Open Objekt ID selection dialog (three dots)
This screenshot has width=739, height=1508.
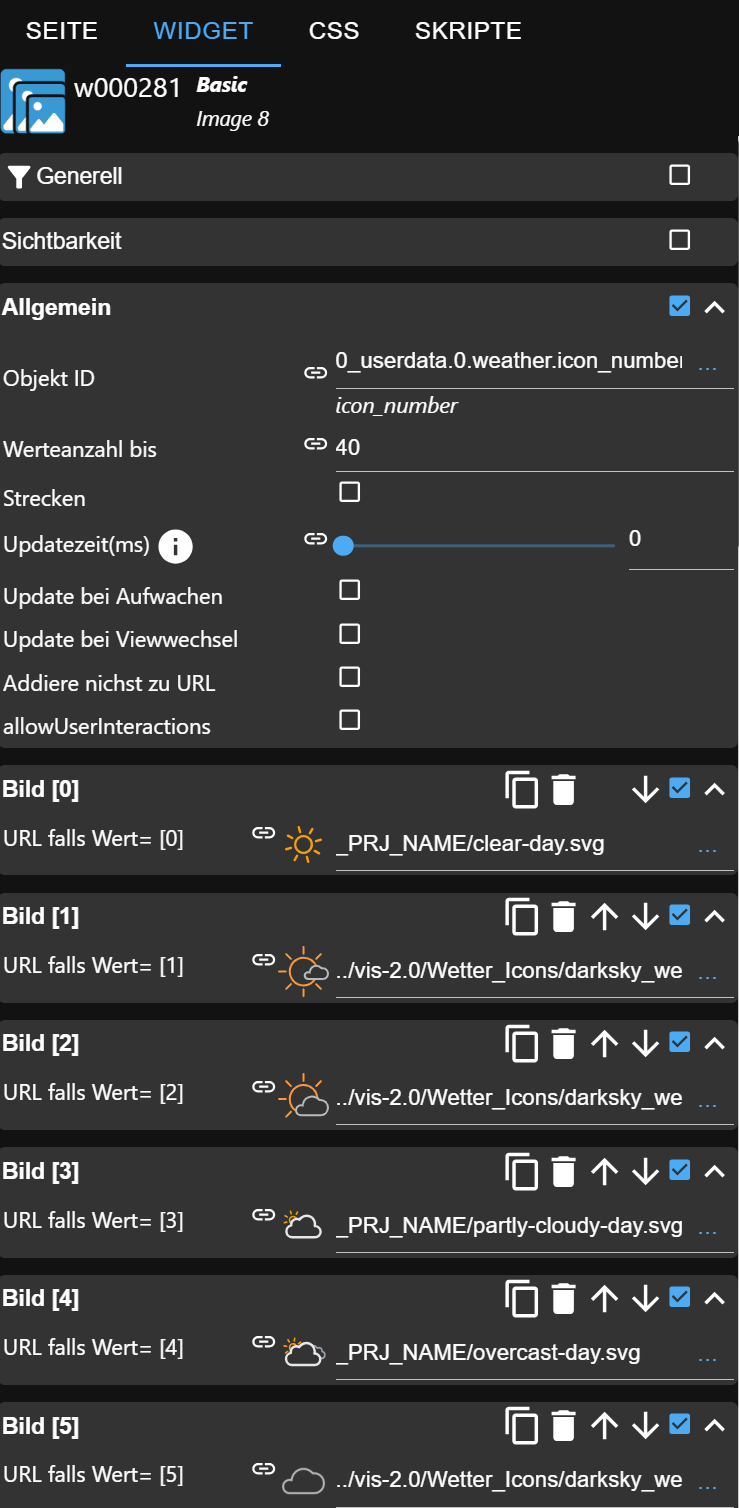(707, 368)
